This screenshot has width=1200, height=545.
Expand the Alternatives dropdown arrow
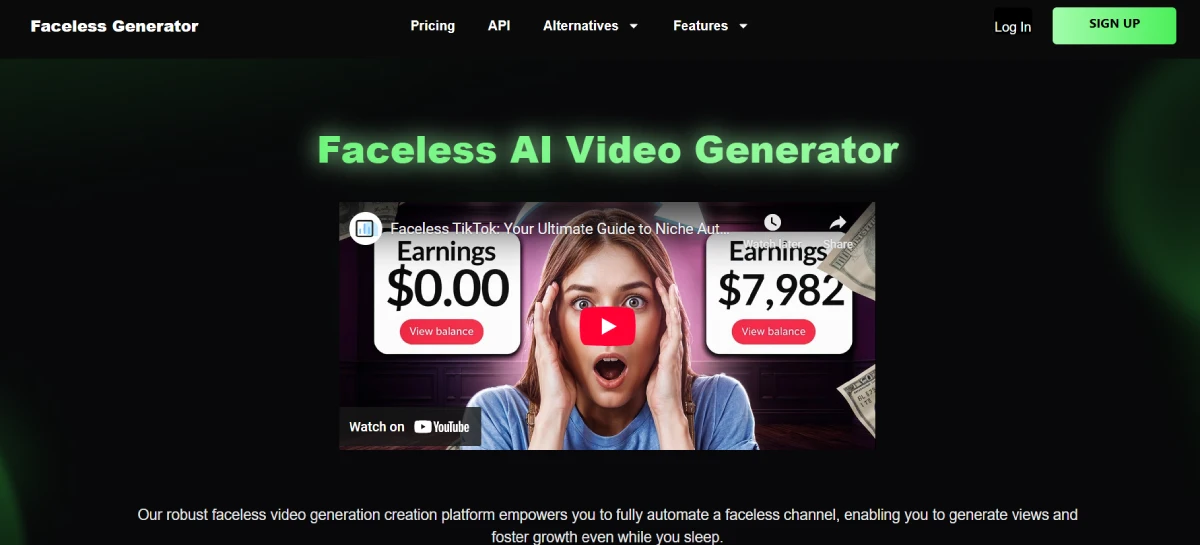coord(634,26)
